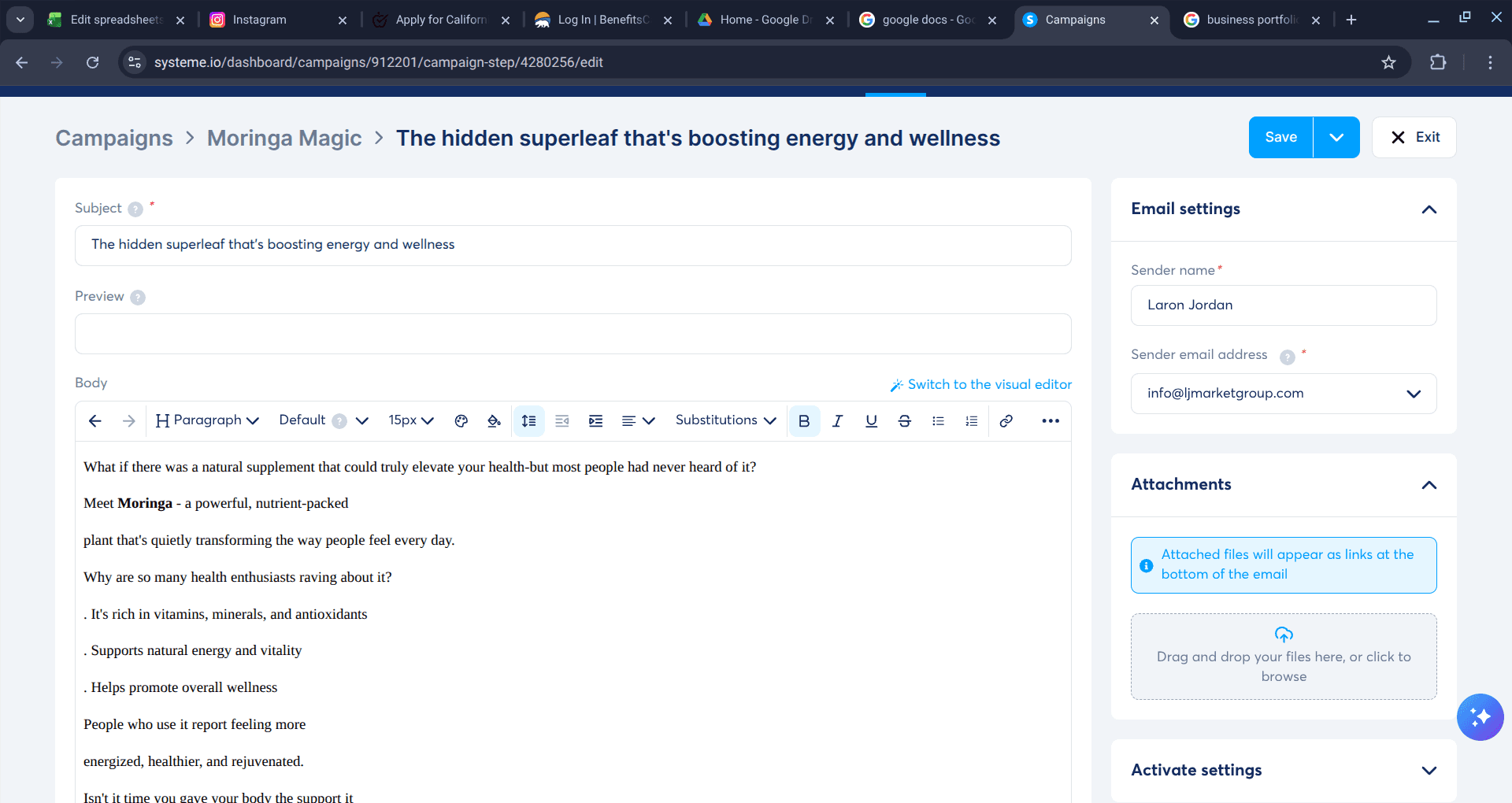1512x803 pixels.
Task: Click the insert link icon
Action: (1006, 421)
